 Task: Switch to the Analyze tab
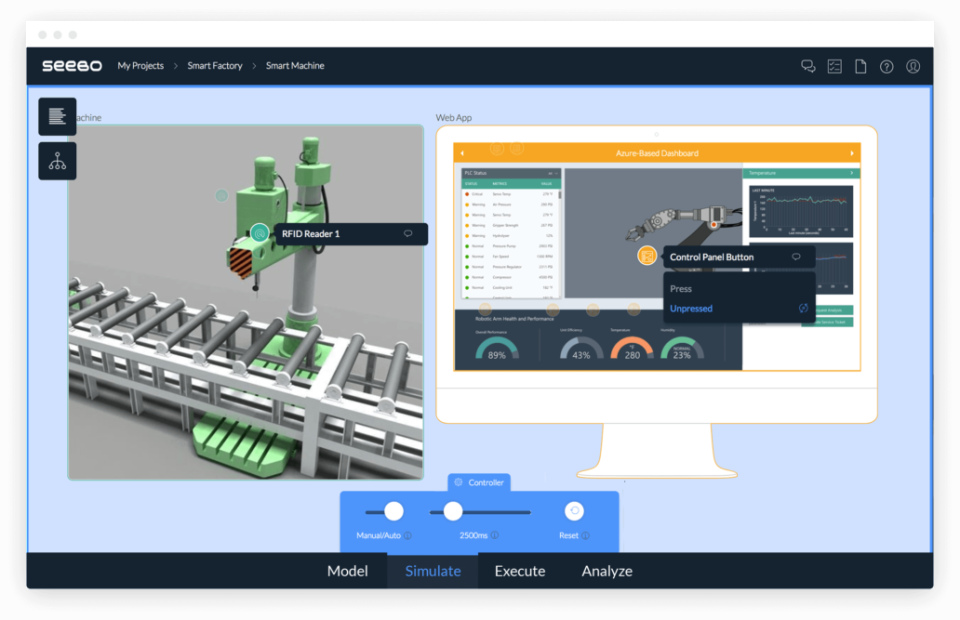[x=606, y=571]
